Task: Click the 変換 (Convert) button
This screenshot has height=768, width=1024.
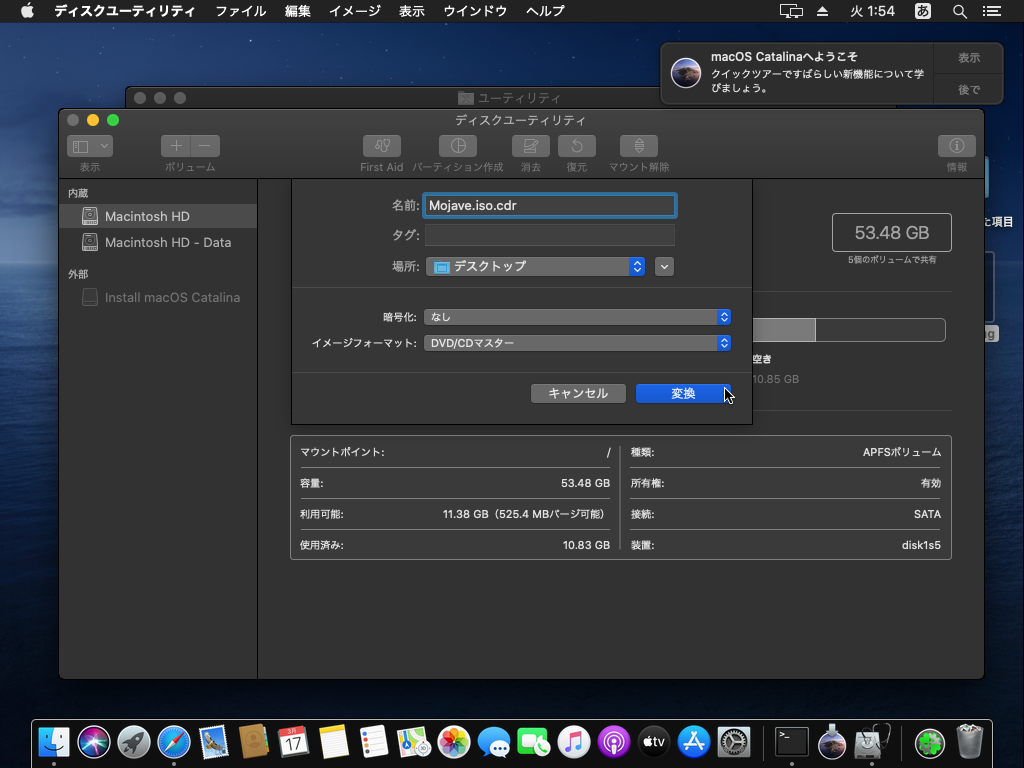Action: pyautogui.click(x=683, y=393)
